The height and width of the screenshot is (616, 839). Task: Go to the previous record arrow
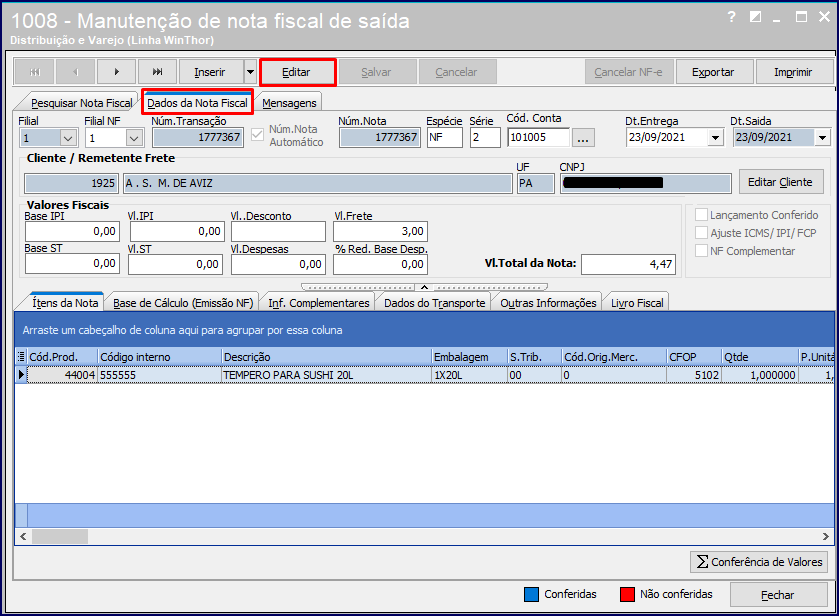tap(75, 72)
